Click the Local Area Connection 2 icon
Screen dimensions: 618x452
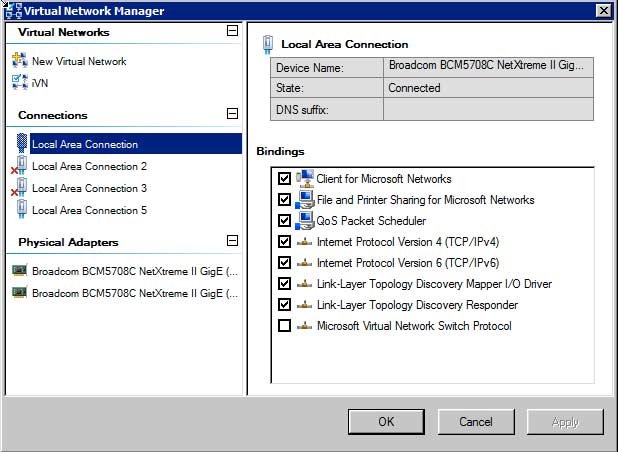[x=19, y=165]
